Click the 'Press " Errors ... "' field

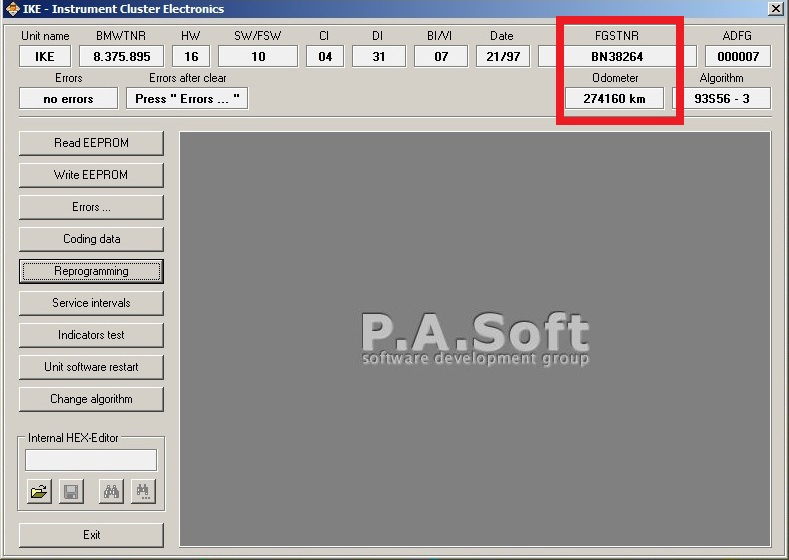click(x=187, y=99)
